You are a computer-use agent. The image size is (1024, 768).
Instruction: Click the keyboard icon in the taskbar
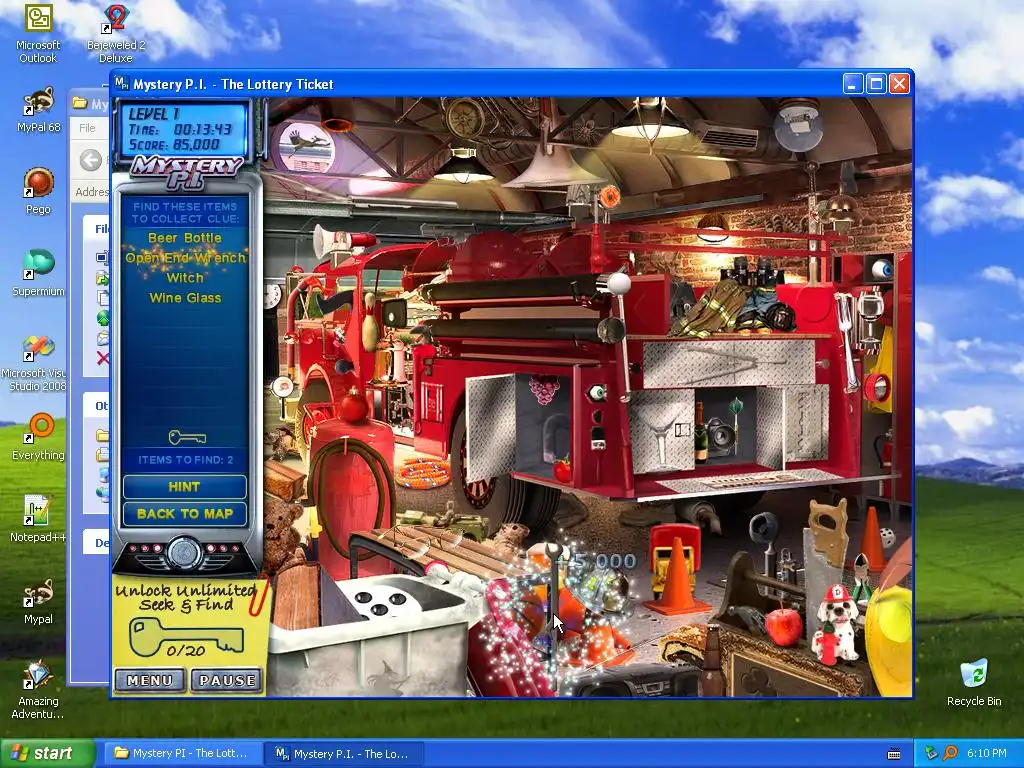coord(894,754)
